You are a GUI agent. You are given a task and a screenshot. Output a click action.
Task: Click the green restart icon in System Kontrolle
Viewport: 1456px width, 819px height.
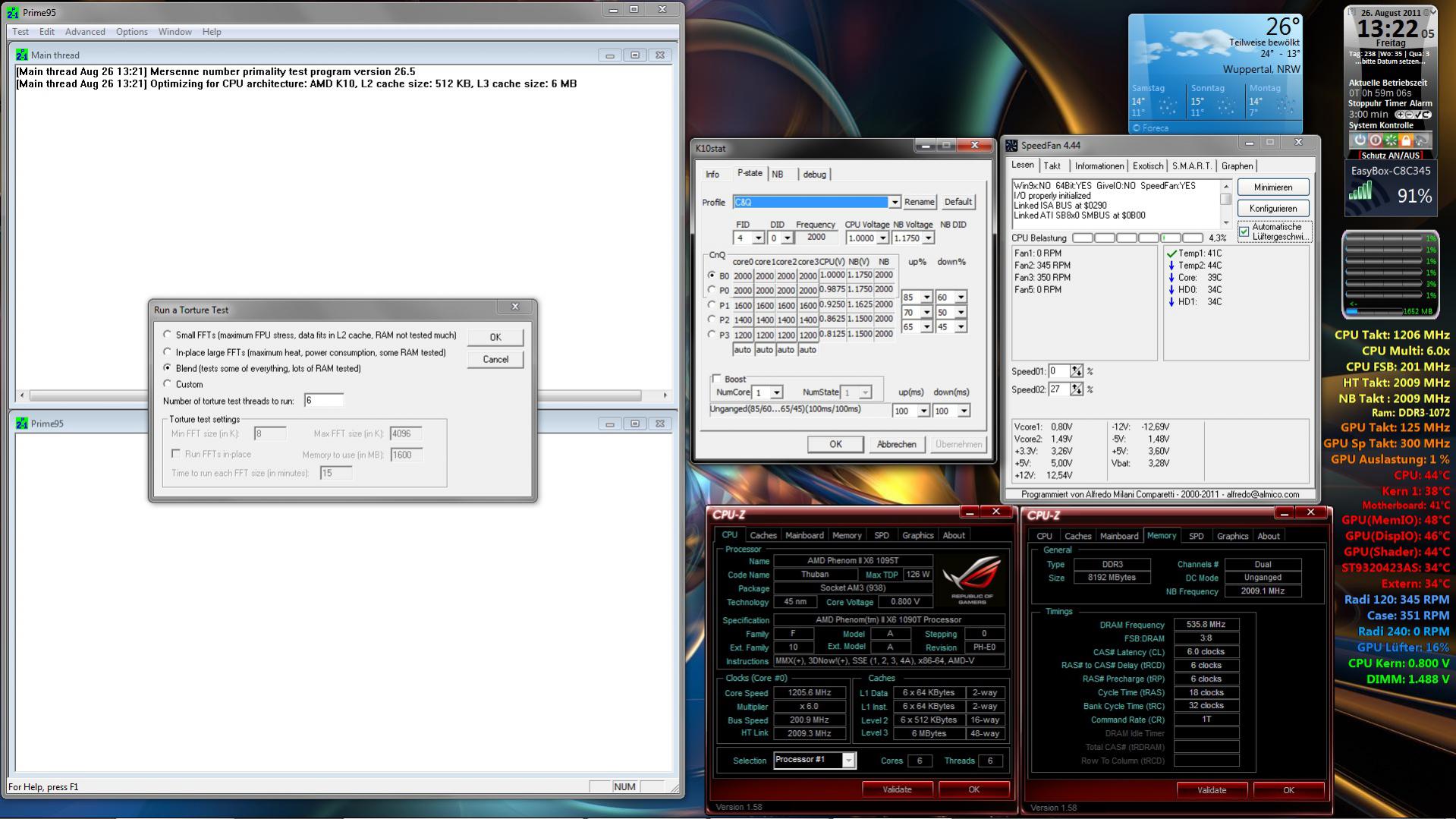[x=1391, y=140]
